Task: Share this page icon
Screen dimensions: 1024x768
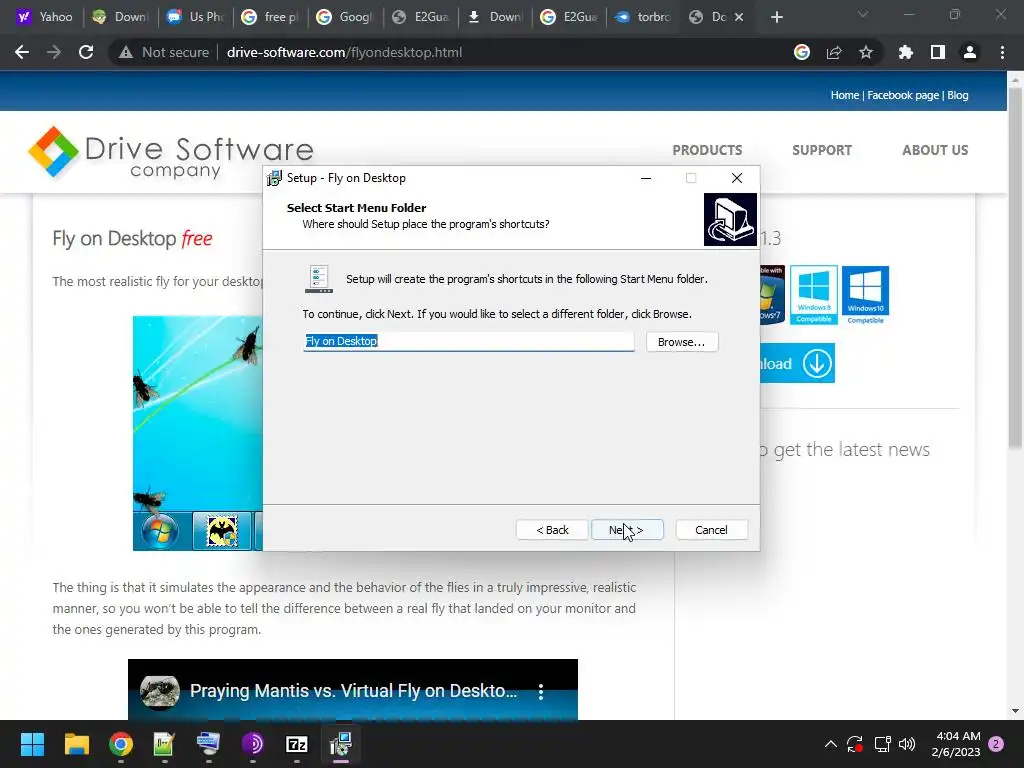Action: (834, 52)
